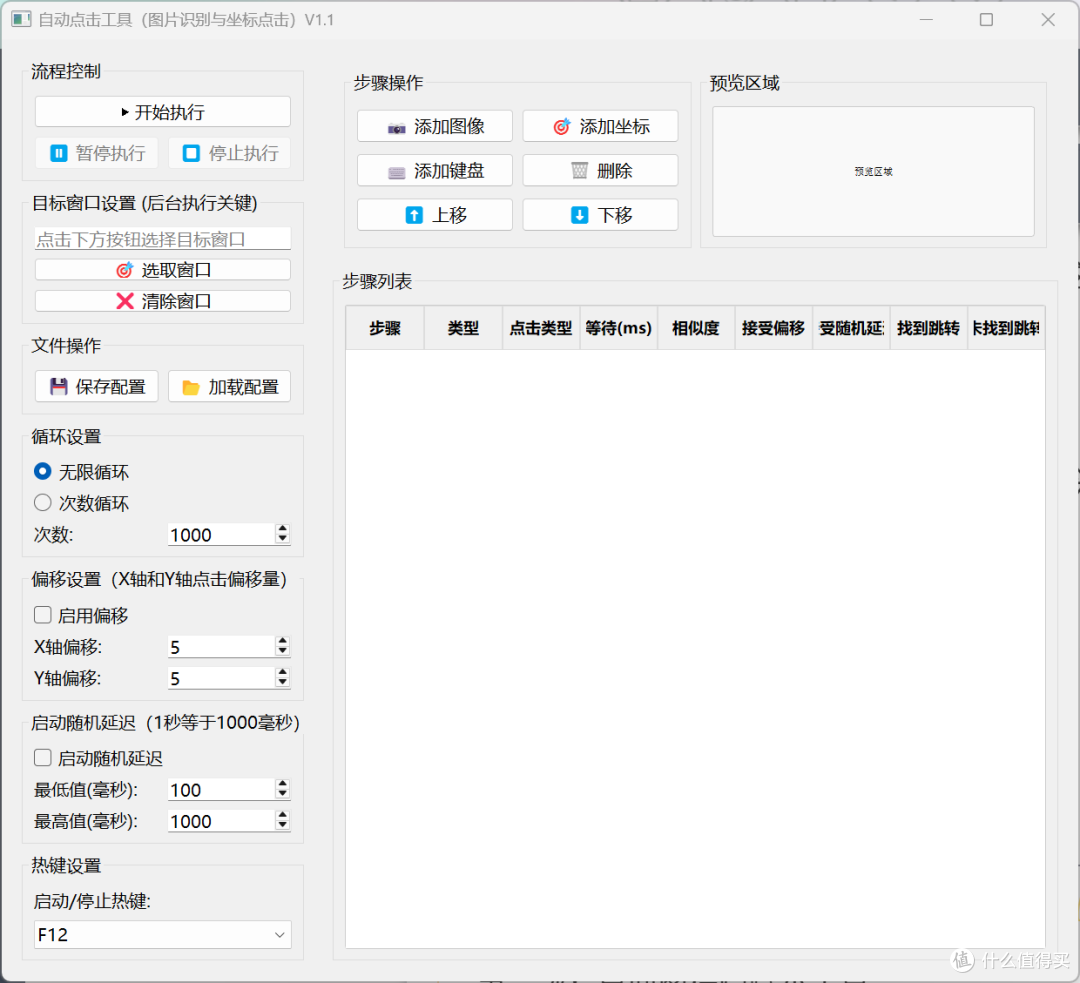
Task: Click the 最低值 field showing 100
Action: tap(222, 789)
